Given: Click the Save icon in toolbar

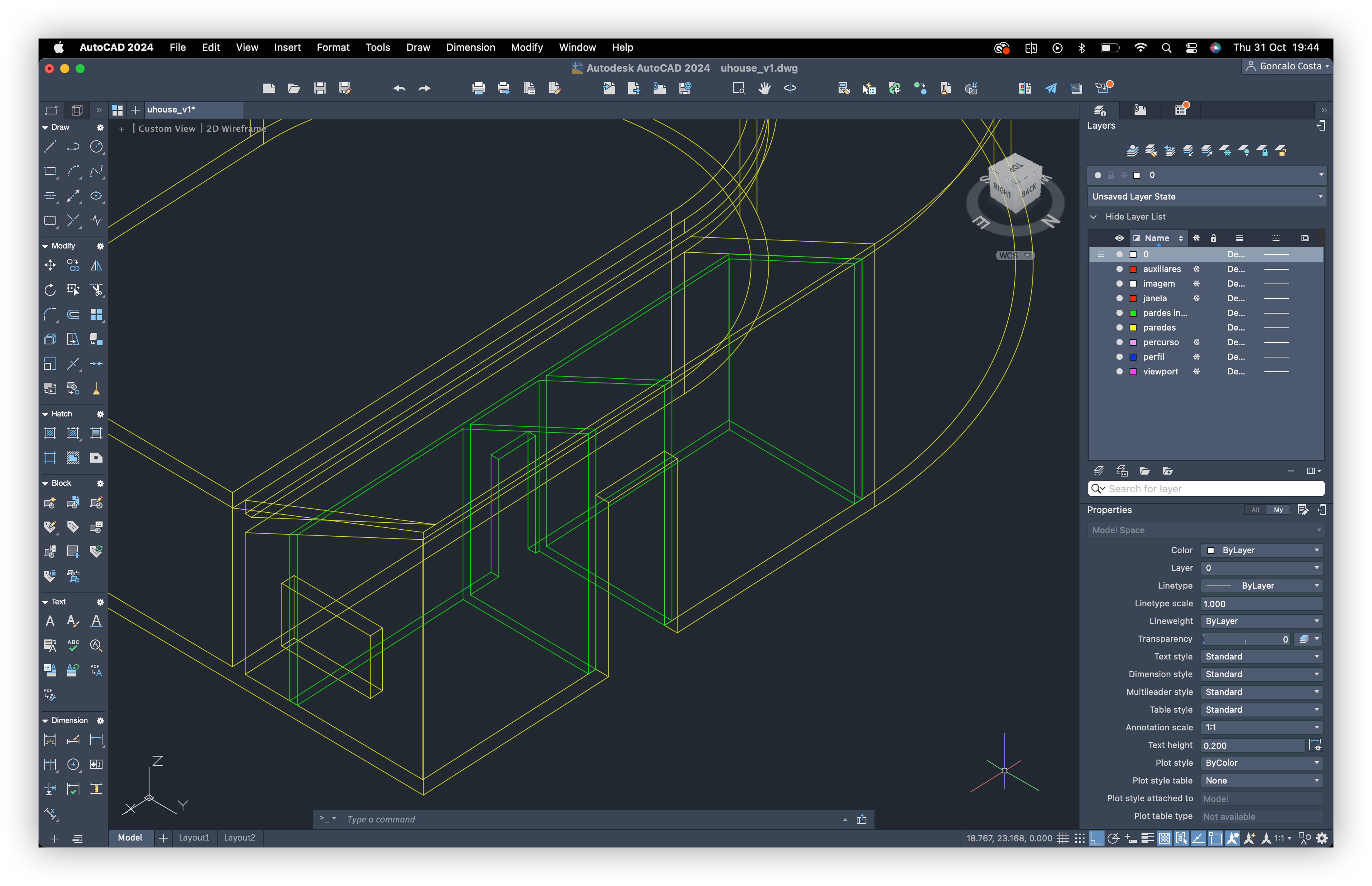Looking at the screenshot, I should [x=319, y=88].
